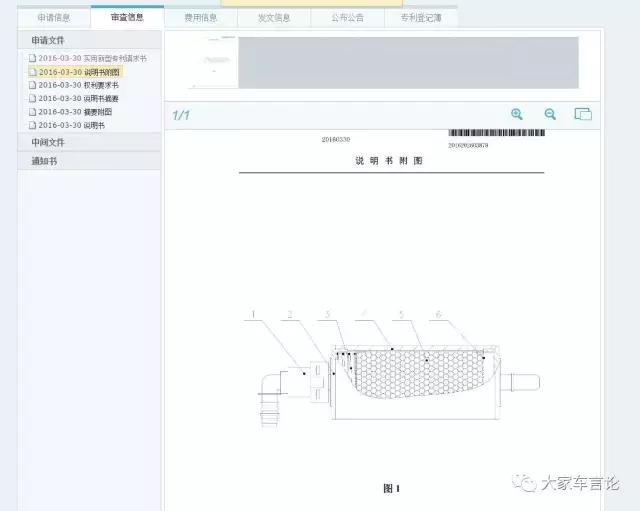640x511 pixels.
Task: Click the 1/1 page indicator
Action: [x=181, y=115]
